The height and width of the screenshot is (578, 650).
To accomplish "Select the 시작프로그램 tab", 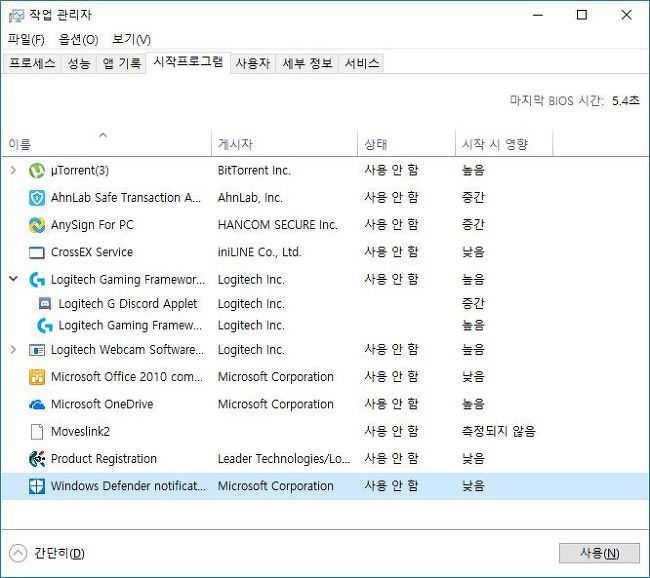I will click(188, 62).
